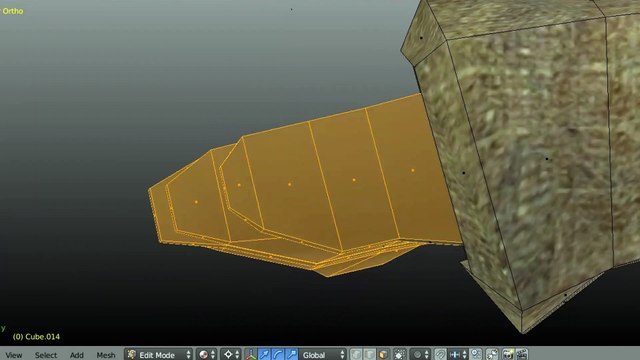Open the Select menu

46,355
